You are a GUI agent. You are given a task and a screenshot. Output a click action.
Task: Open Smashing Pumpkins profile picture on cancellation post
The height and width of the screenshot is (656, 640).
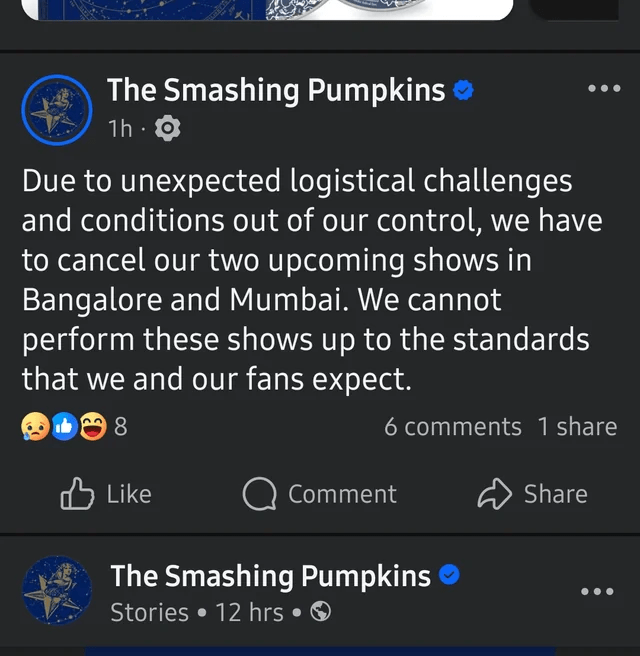pyautogui.click(x=56, y=110)
